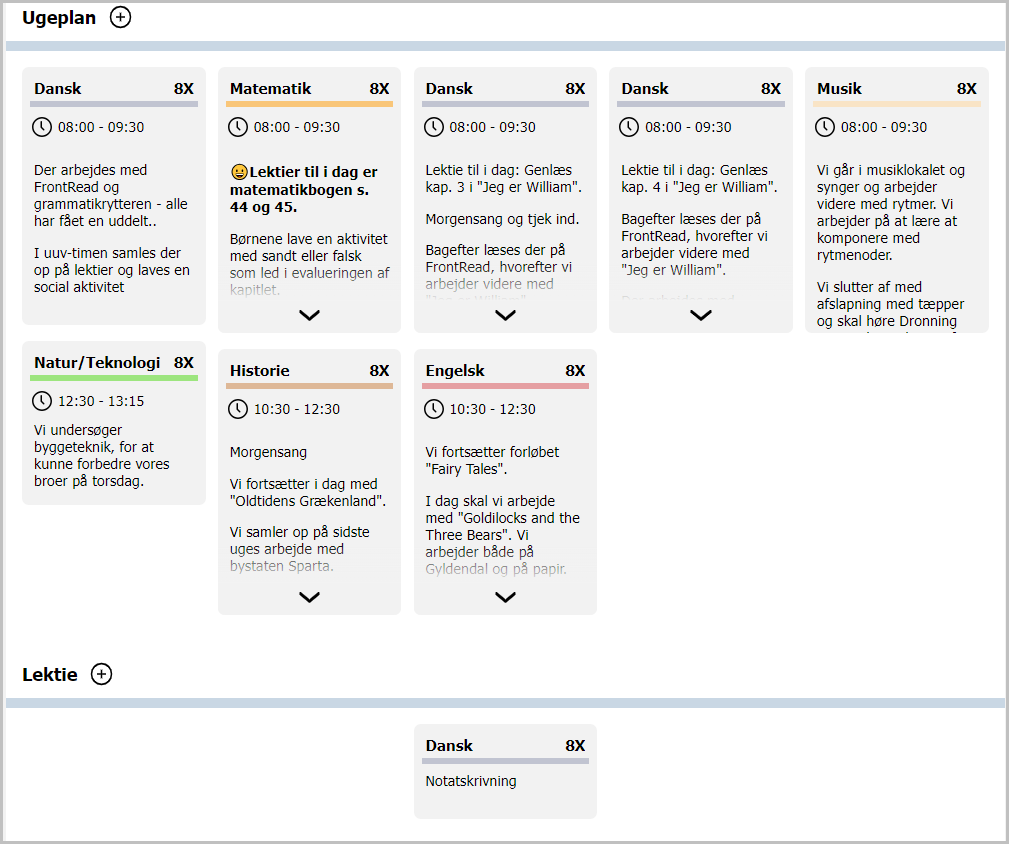Click the clock icon in the Historie card

(x=238, y=409)
